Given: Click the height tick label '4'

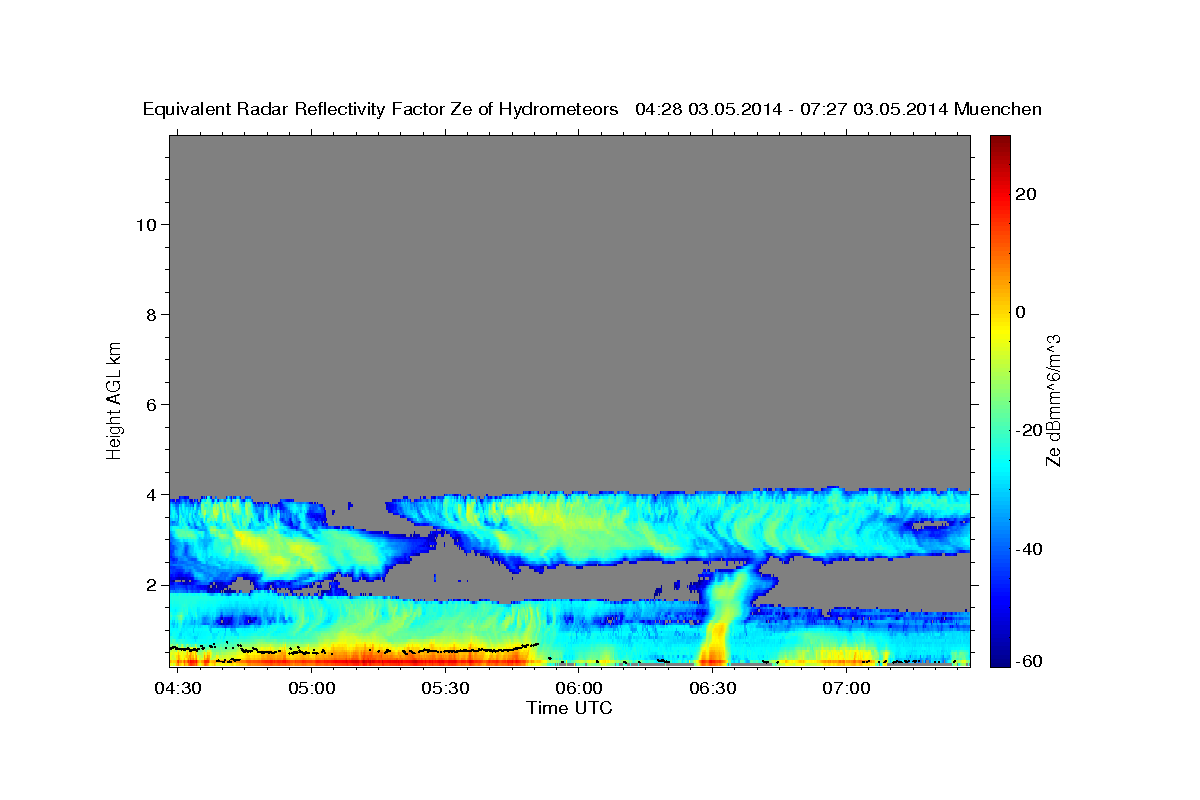Looking at the screenshot, I should tap(152, 494).
